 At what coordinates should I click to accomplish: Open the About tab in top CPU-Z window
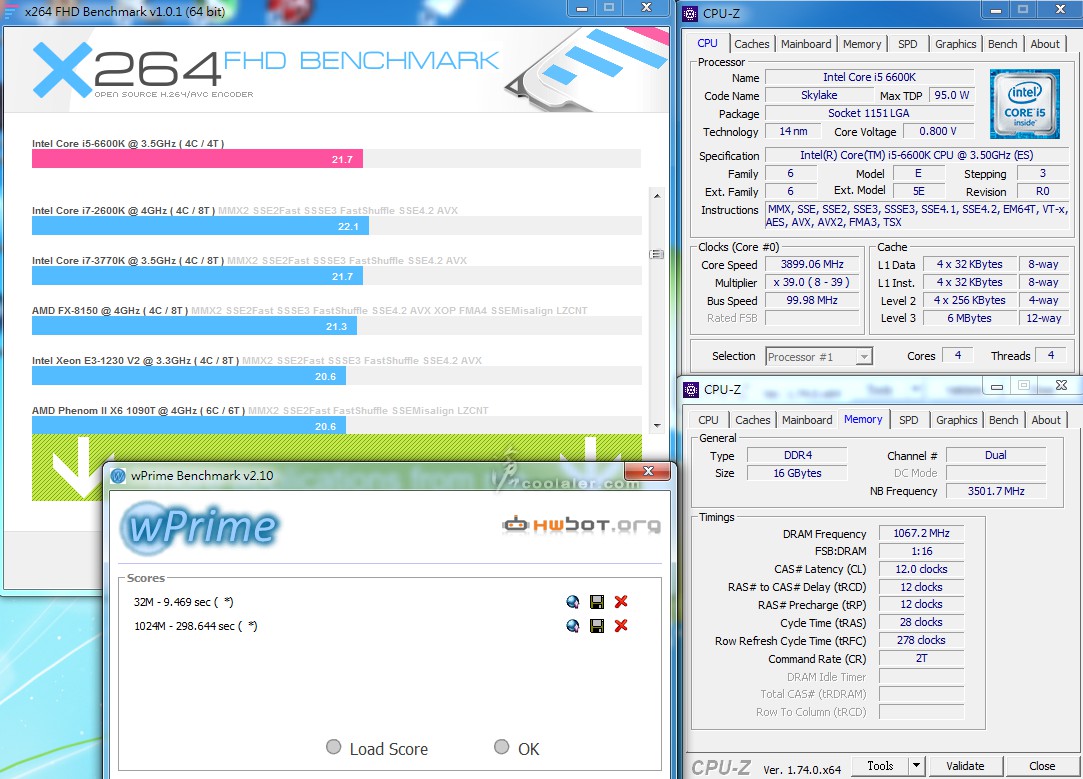[x=1045, y=44]
